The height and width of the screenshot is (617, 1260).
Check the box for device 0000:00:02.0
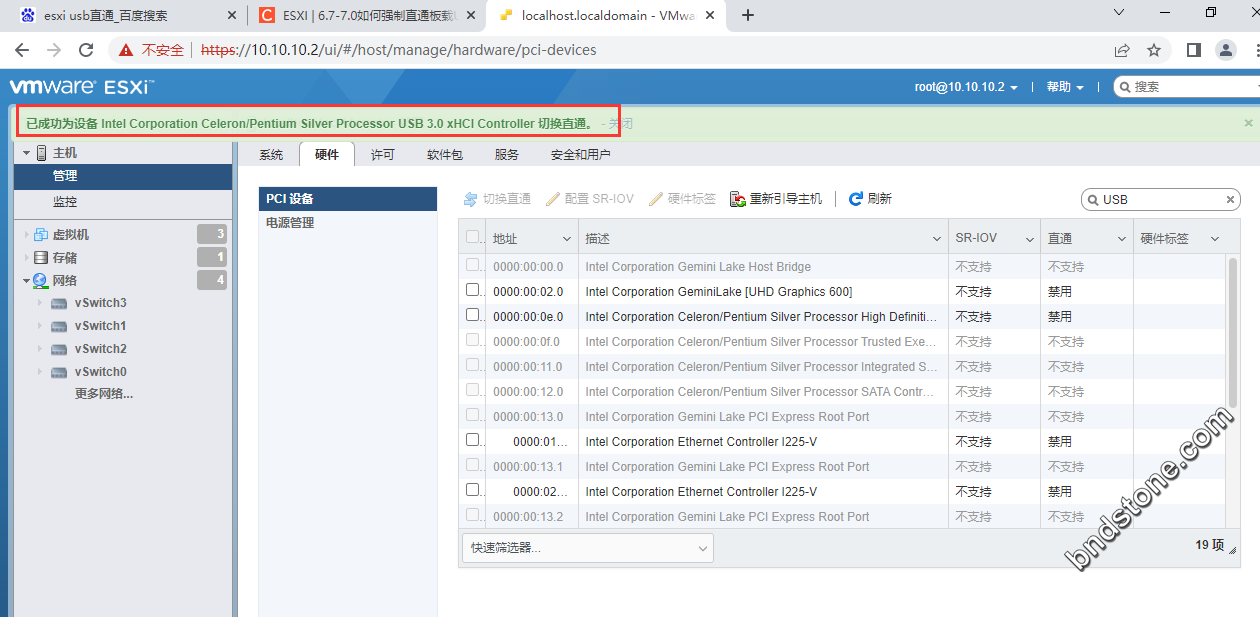pos(473,290)
